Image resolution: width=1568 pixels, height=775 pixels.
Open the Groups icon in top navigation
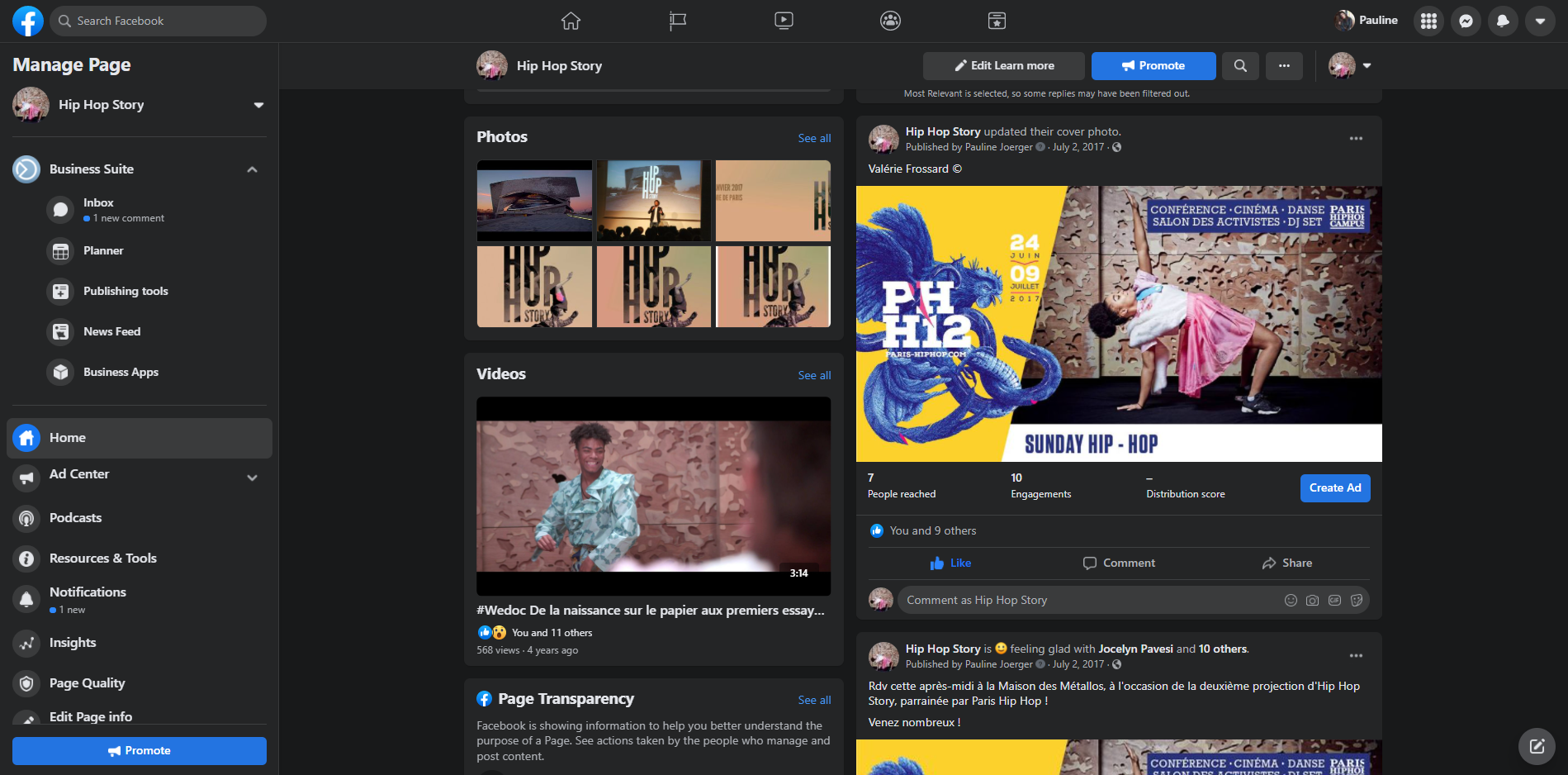(x=890, y=21)
